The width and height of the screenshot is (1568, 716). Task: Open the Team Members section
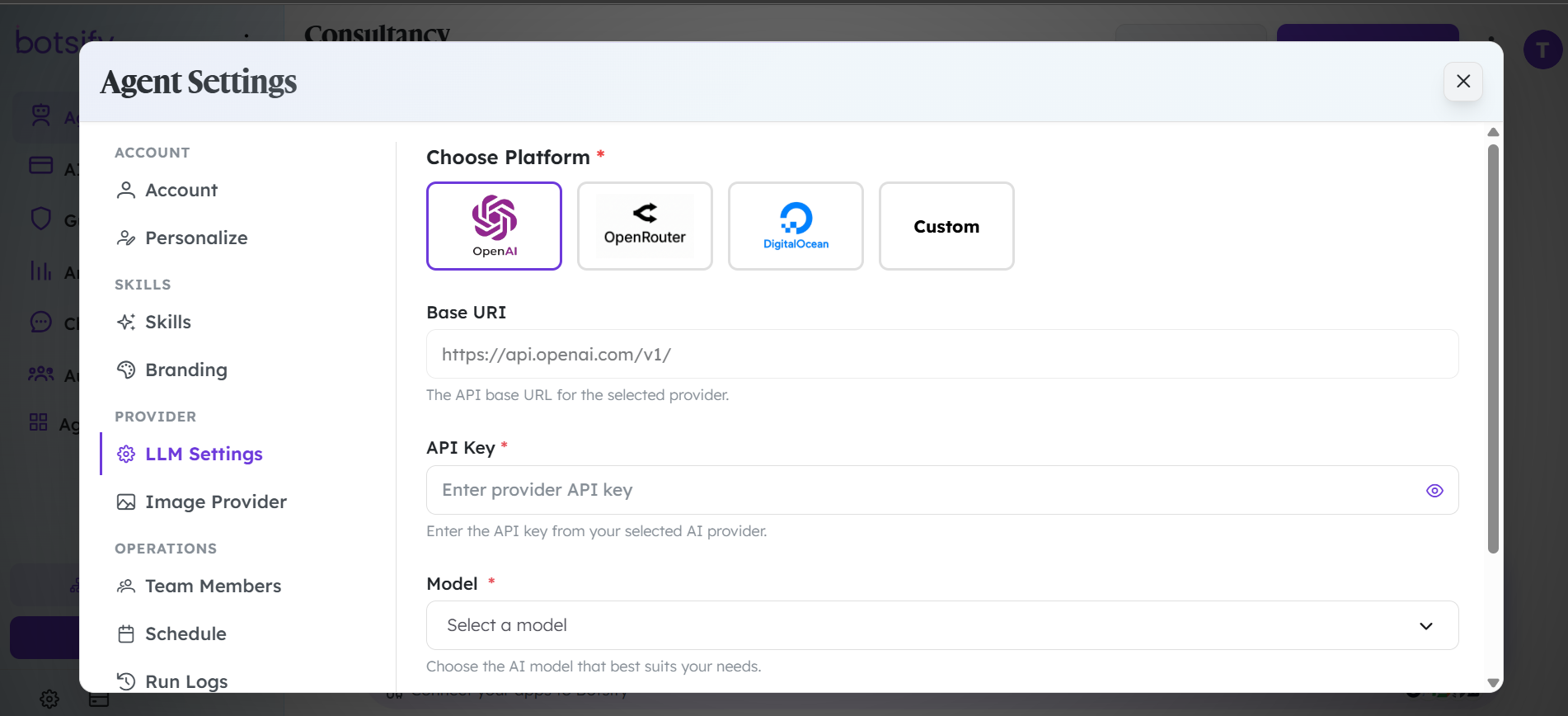click(200, 586)
